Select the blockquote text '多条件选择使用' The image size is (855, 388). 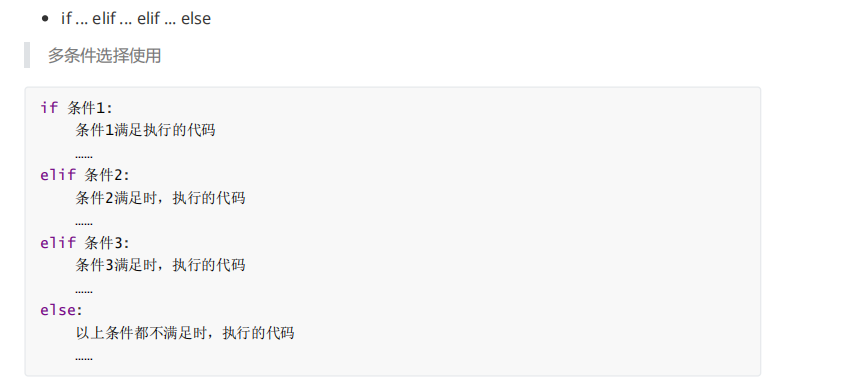pyautogui.click(x=104, y=56)
